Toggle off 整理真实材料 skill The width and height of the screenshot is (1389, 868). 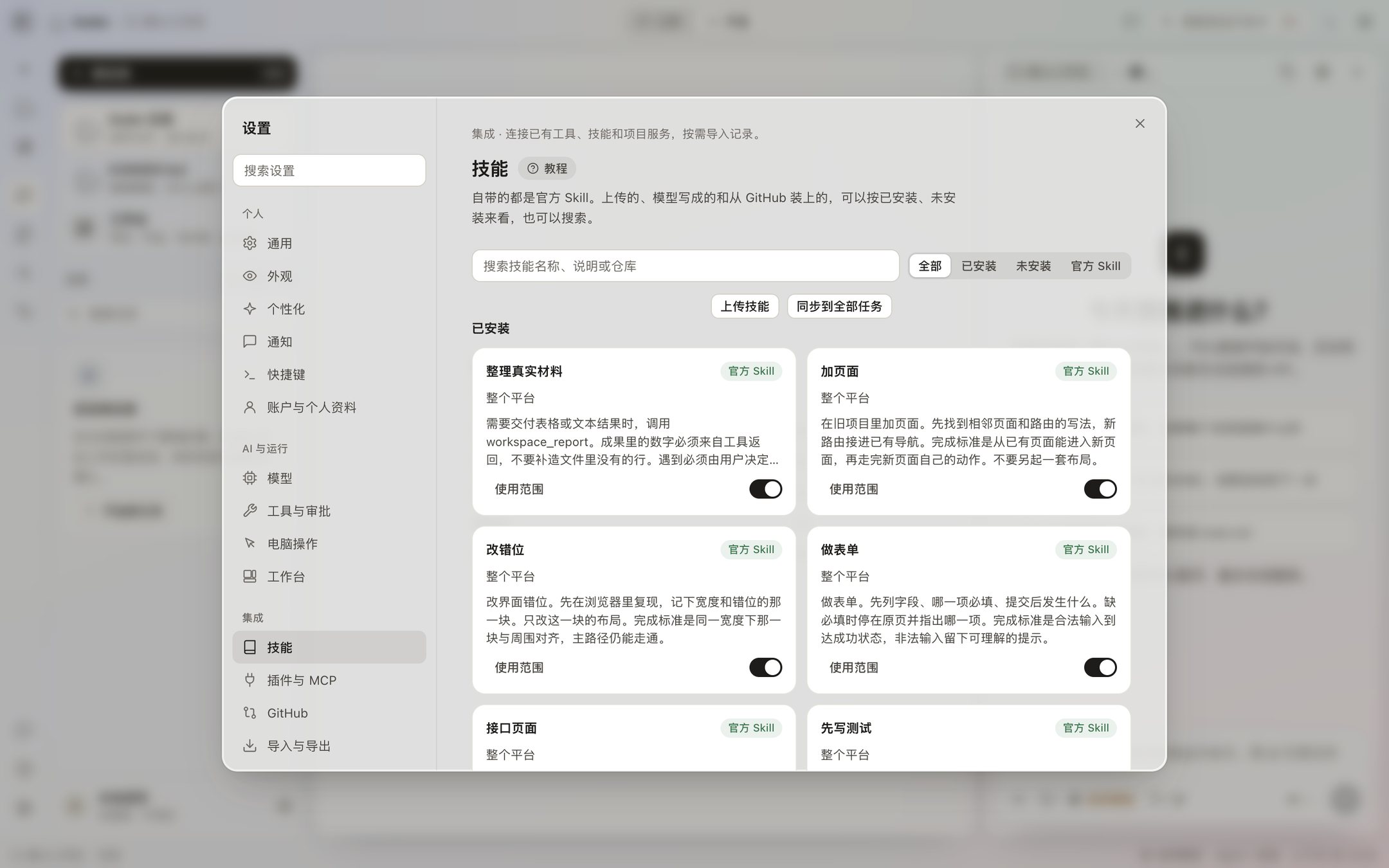(765, 489)
